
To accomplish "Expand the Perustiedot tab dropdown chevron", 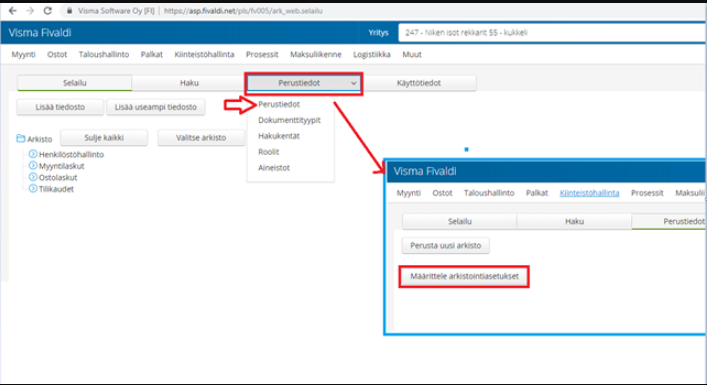I will 354,83.
